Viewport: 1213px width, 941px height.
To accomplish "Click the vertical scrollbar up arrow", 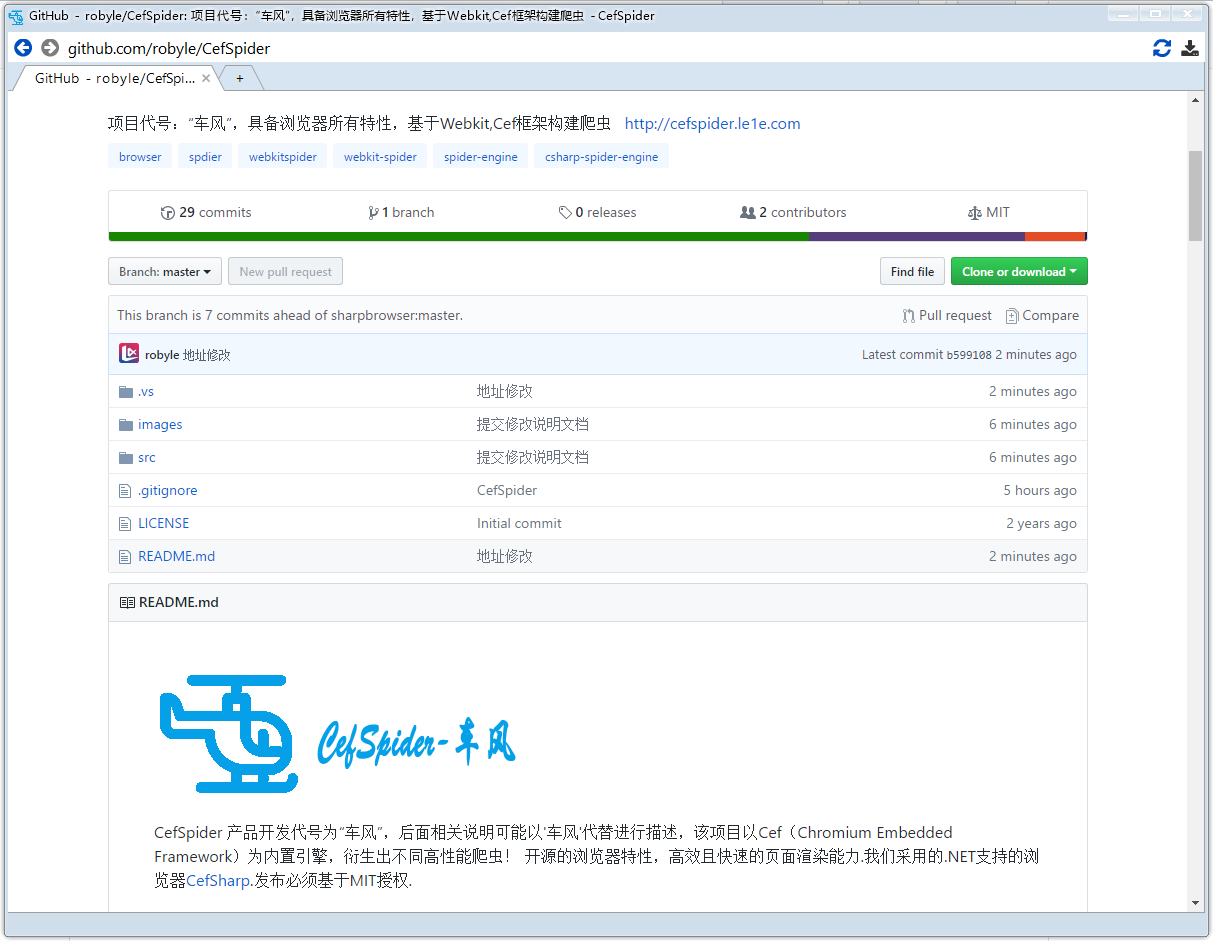I will pyautogui.click(x=1195, y=100).
